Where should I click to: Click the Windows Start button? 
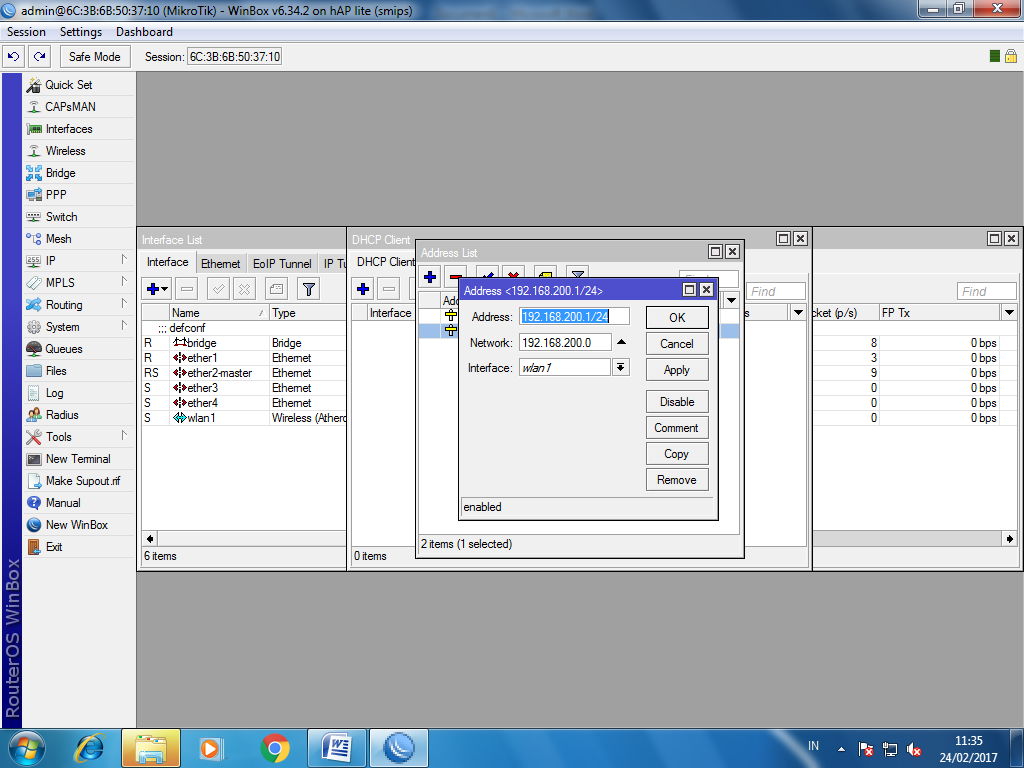[x=26, y=748]
